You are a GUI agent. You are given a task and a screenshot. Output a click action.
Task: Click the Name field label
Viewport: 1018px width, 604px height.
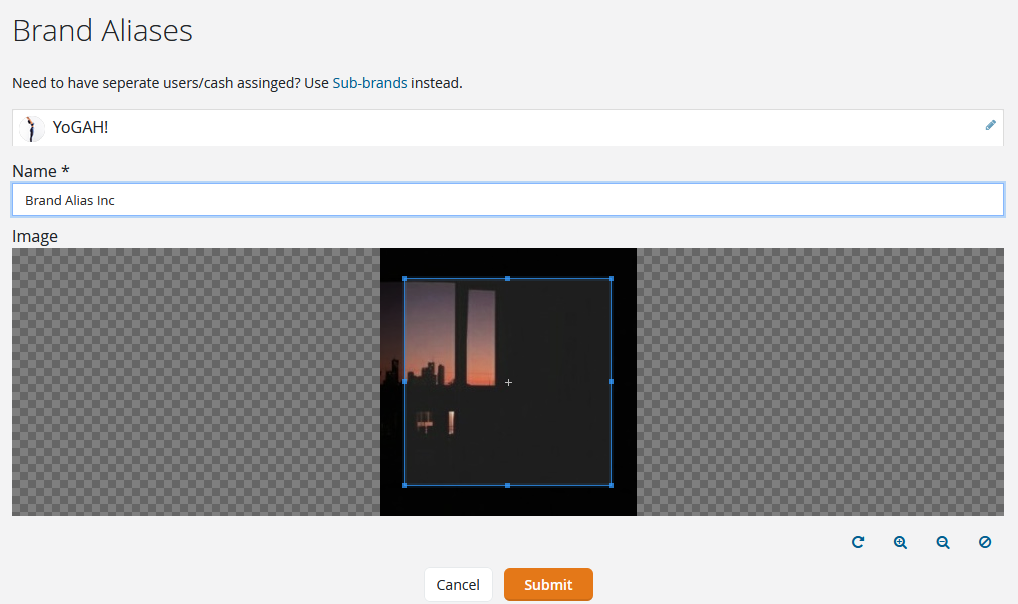pyautogui.click(x=41, y=171)
